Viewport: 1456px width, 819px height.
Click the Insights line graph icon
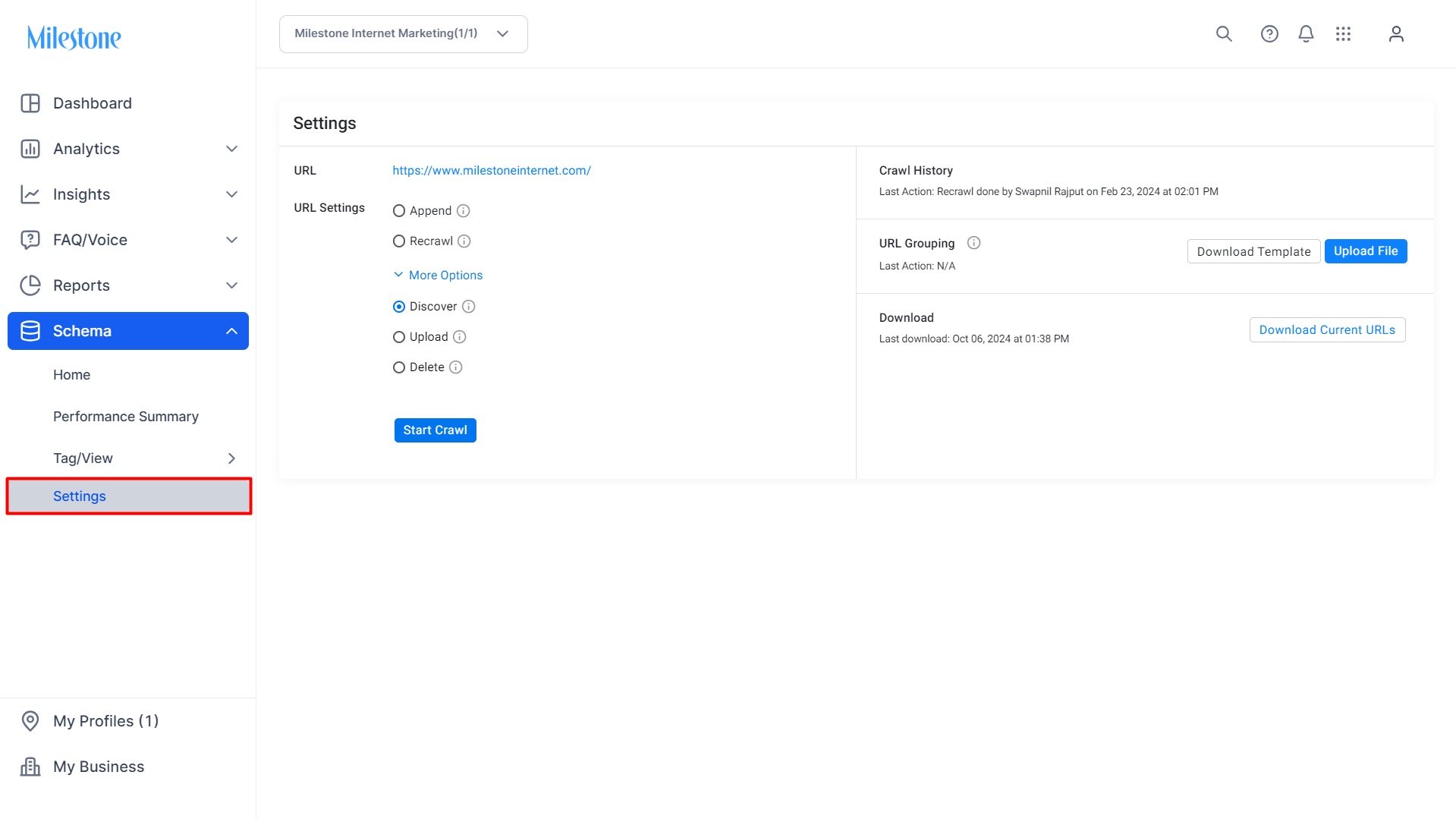click(30, 194)
